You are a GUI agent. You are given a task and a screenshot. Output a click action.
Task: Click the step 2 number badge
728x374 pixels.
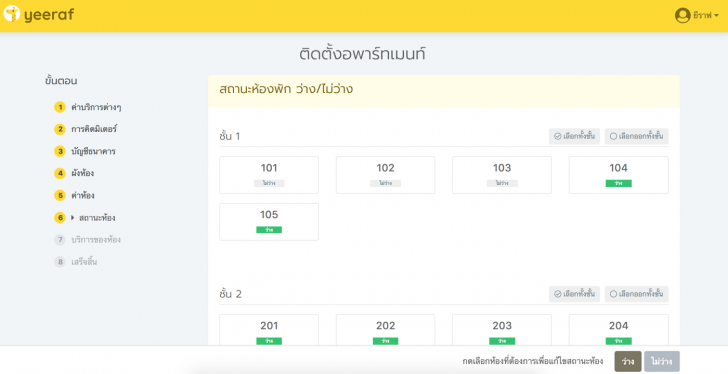coord(60,129)
